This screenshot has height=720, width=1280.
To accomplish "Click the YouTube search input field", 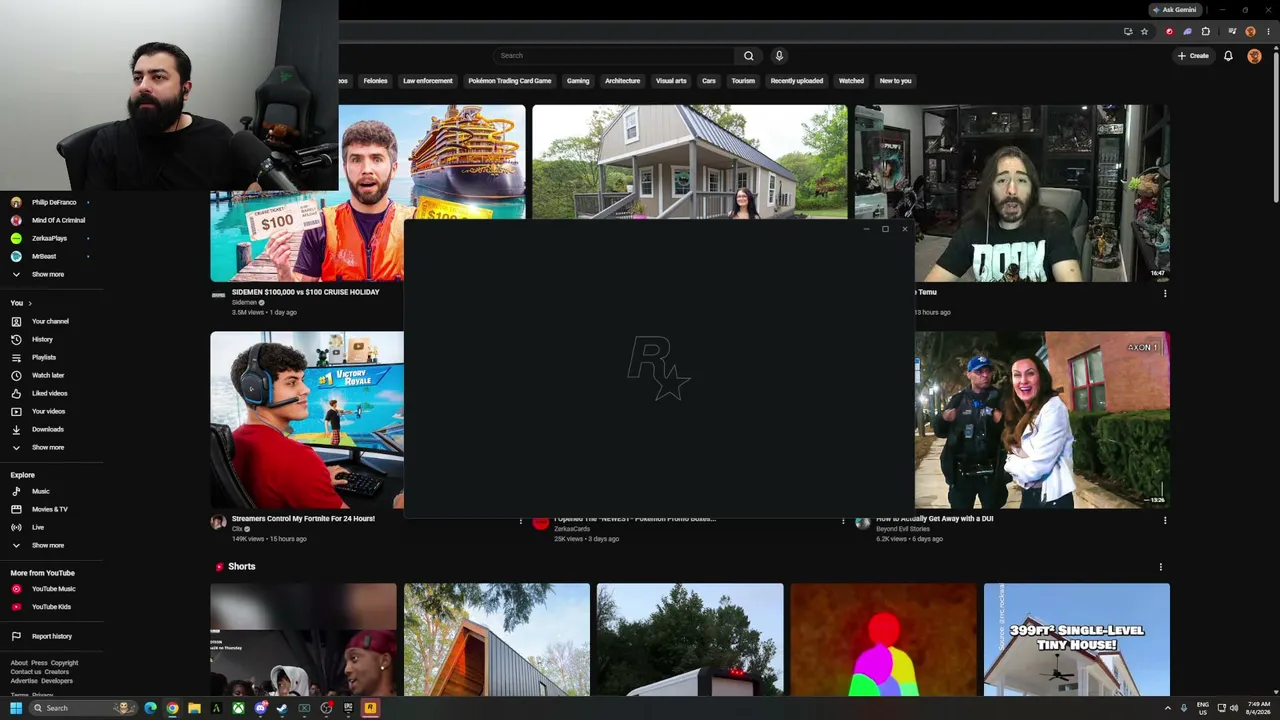I will coord(613,56).
